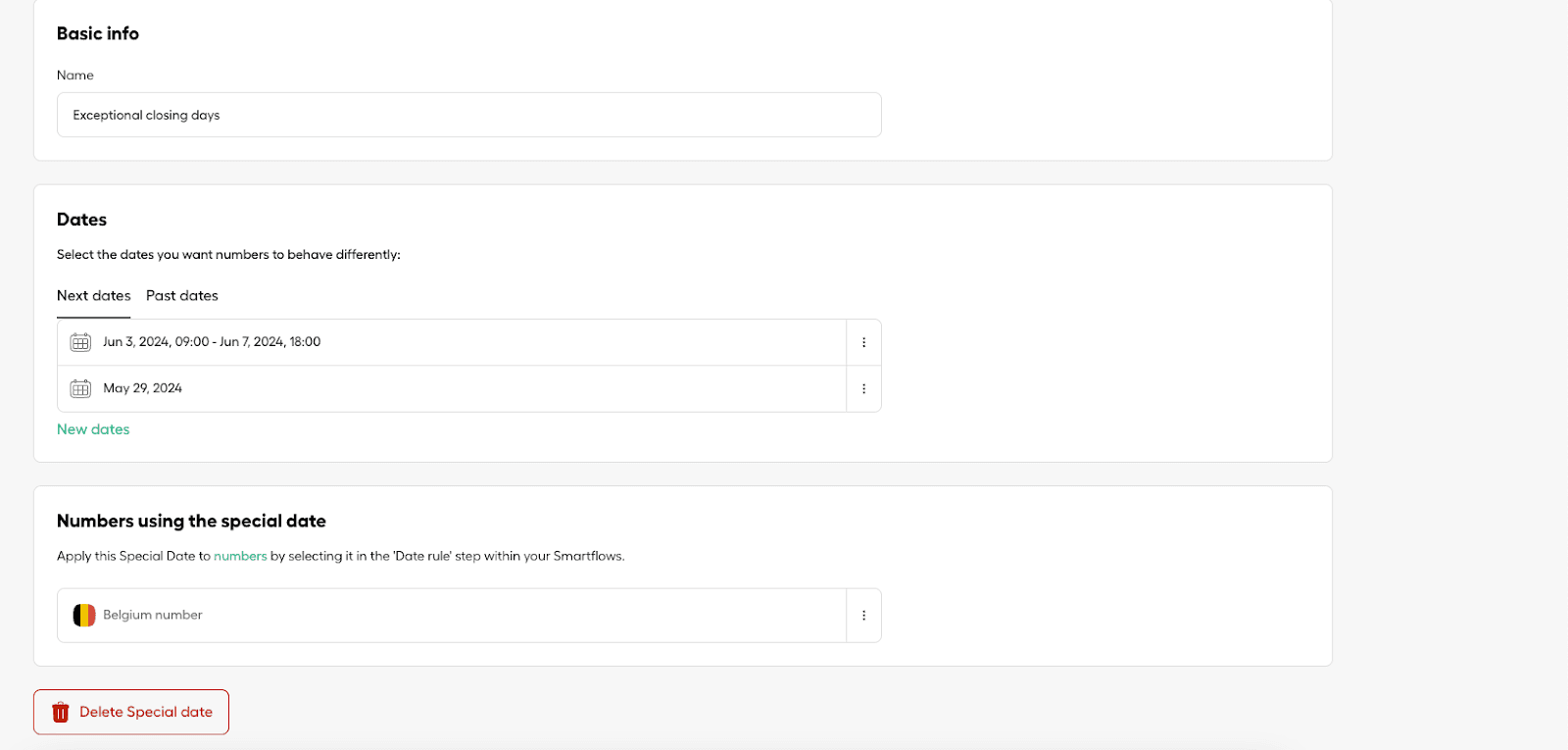Viewport: 1568px width, 750px height.
Task: Click the Basic info heading
Action: coord(98,33)
